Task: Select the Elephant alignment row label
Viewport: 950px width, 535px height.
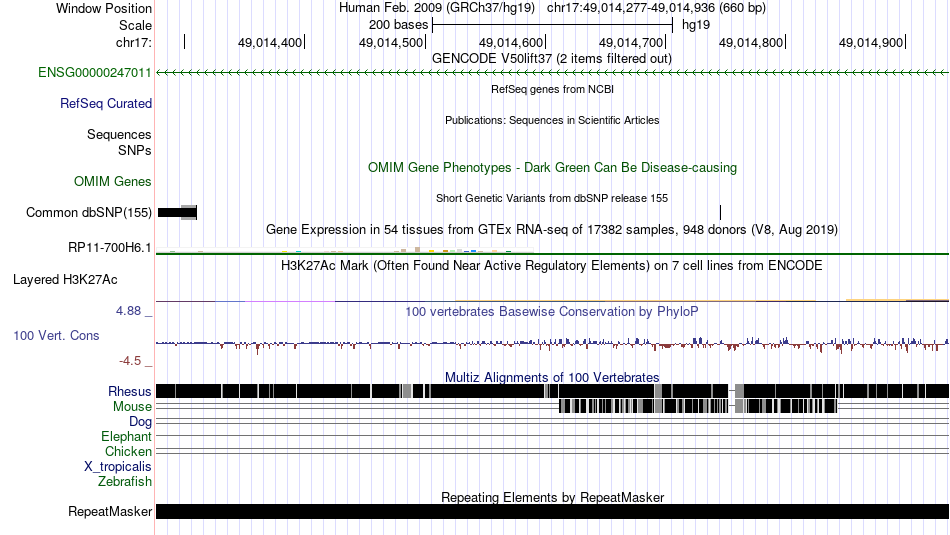Action: point(127,437)
